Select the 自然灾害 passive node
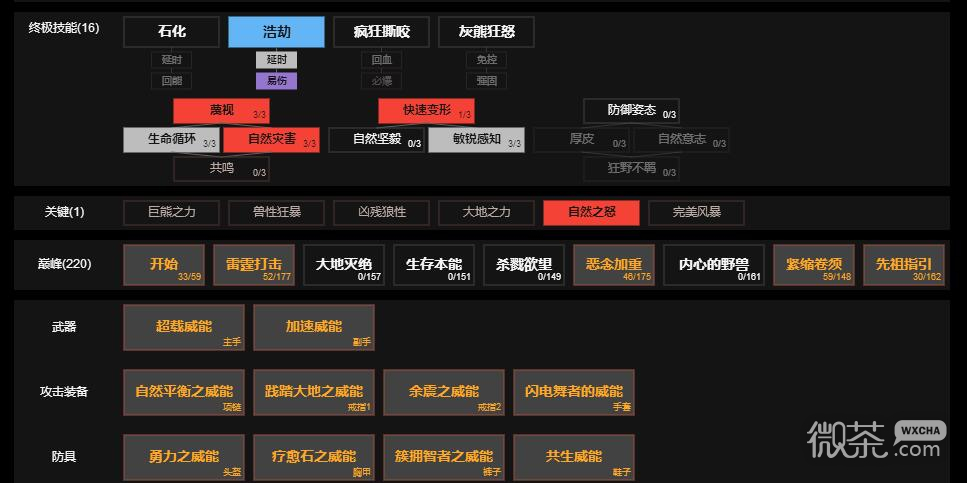The height and width of the screenshot is (483, 967). tap(271, 140)
